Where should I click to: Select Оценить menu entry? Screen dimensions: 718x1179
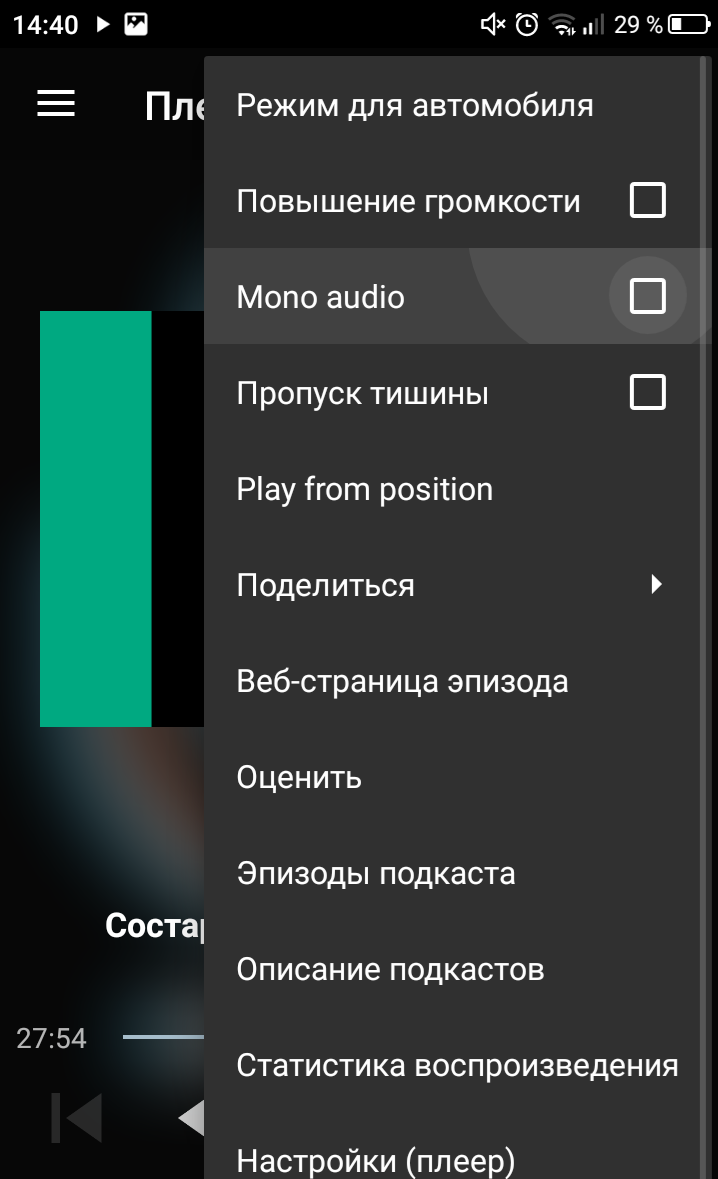(x=457, y=777)
